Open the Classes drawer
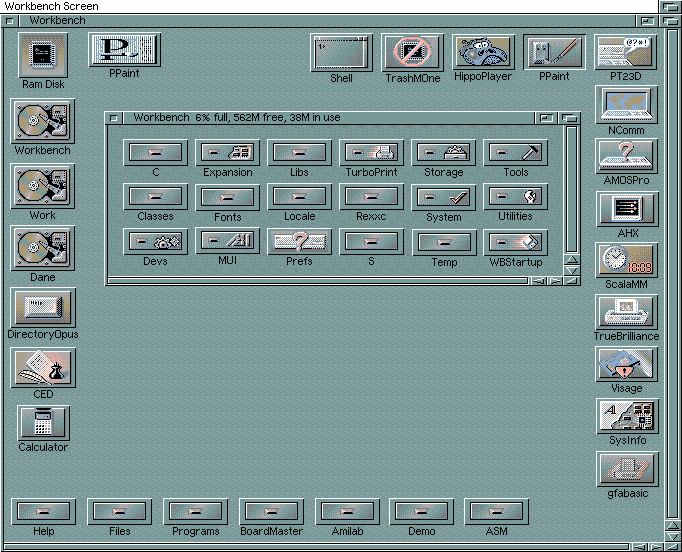Viewport: 682px width, 552px height. tap(156, 197)
